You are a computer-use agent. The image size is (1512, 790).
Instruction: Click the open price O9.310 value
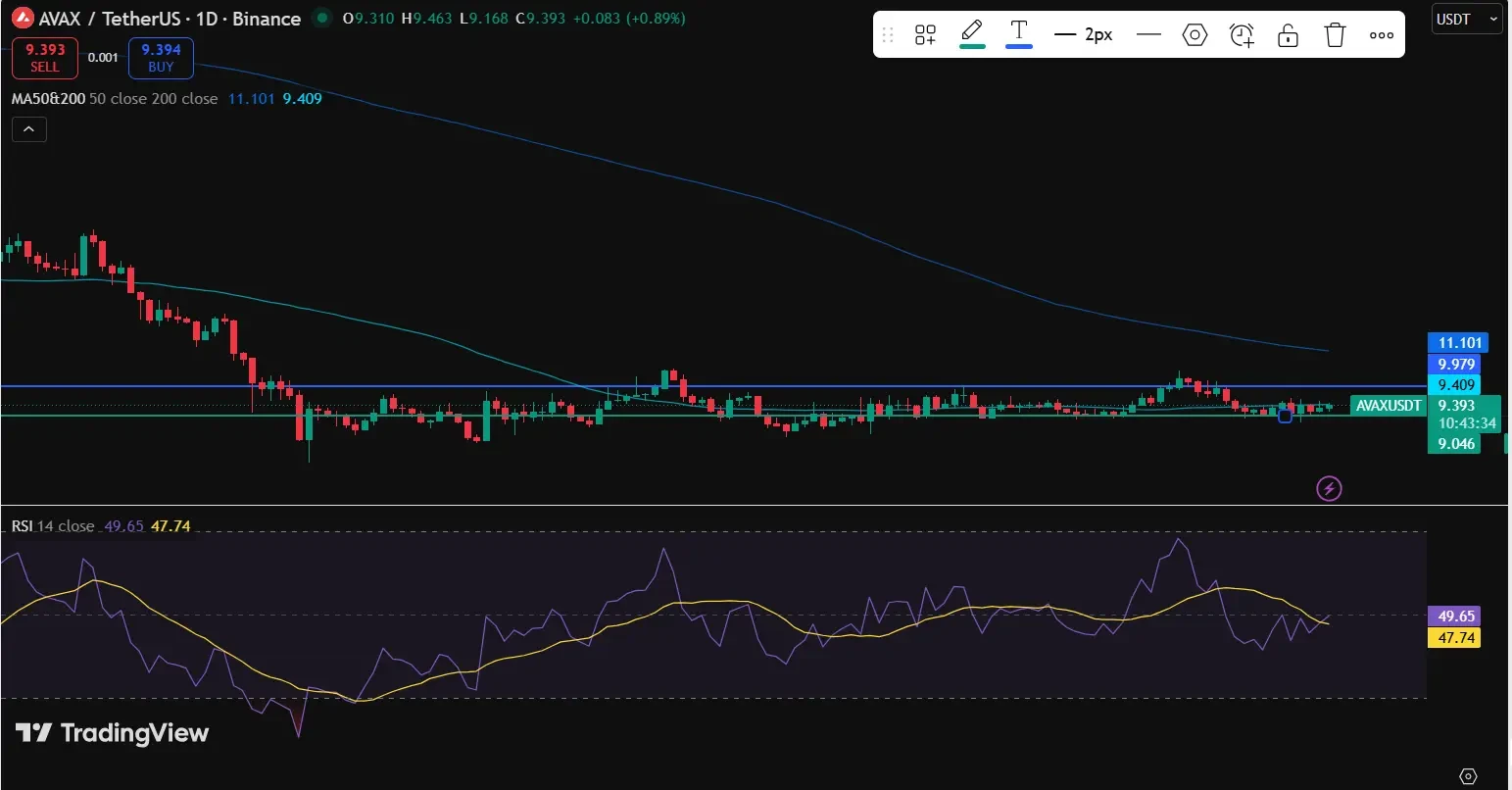pyautogui.click(x=369, y=19)
